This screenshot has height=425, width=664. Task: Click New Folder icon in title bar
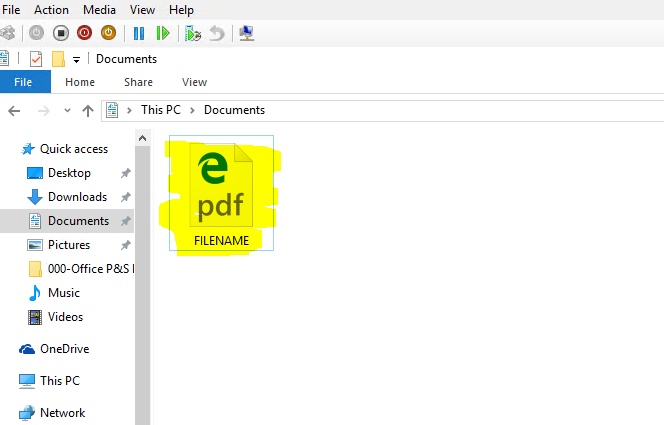[58, 59]
